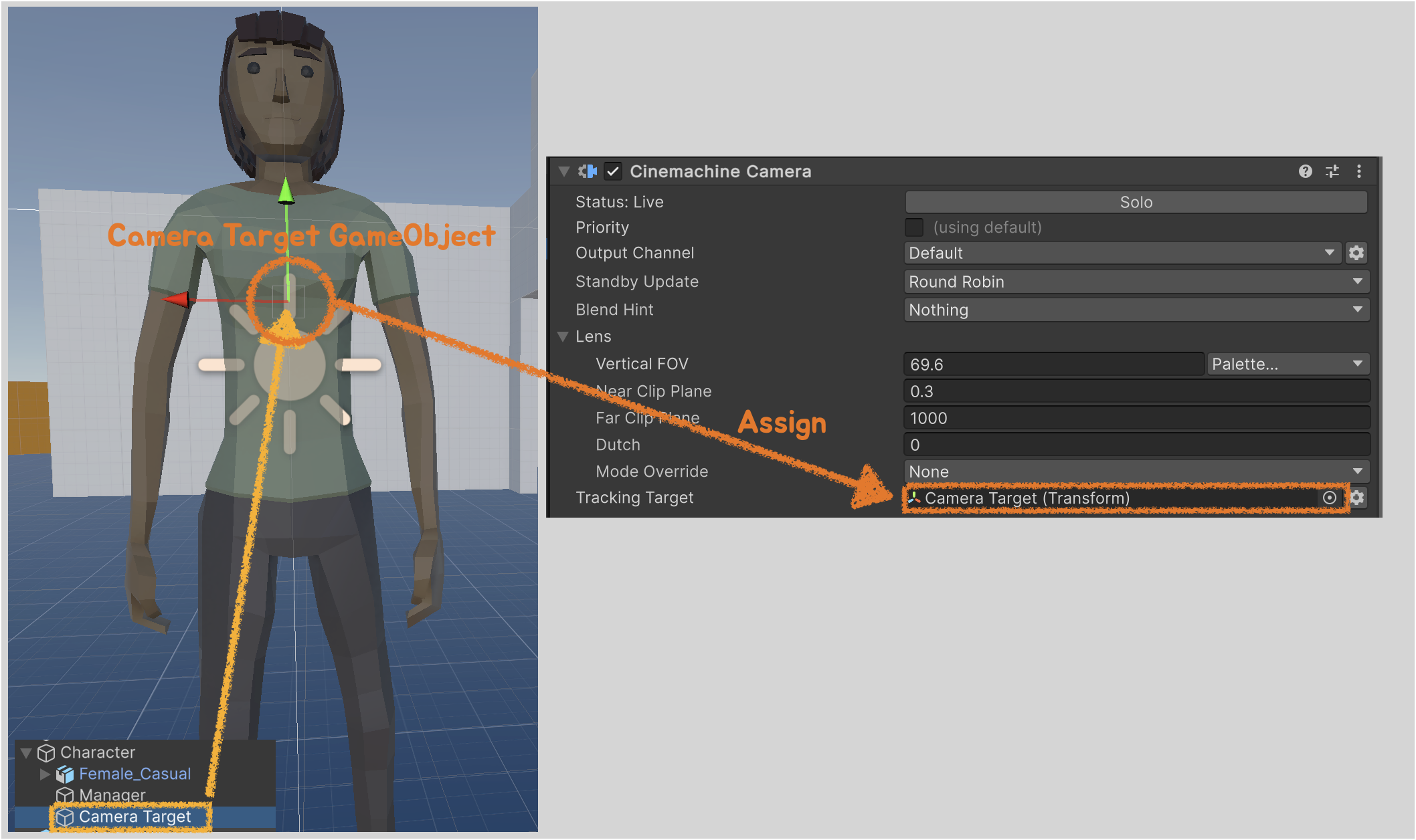Expand the Female_Casual prefab item
The height and width of the screenshot is (840, 1416).
point(45,774)
